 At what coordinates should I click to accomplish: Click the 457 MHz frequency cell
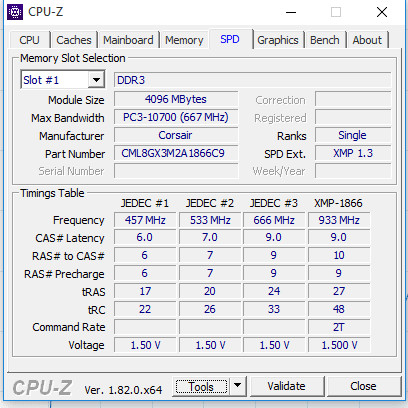pyautogui.click(x=145, y=220)
